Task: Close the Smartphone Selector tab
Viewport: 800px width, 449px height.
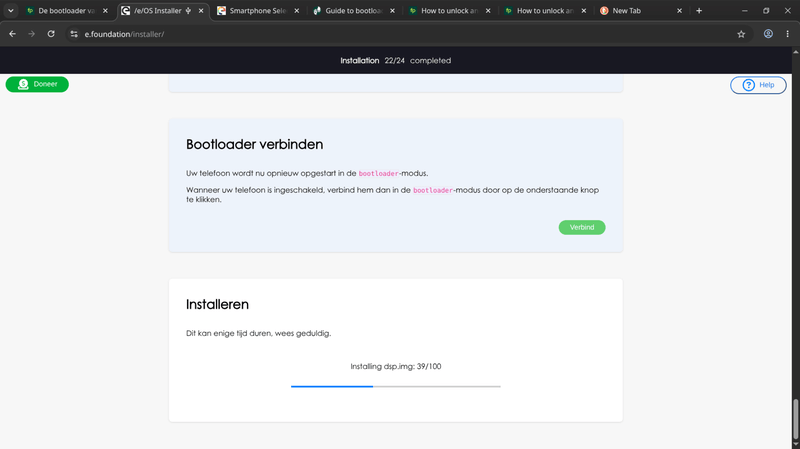Action: (296, 11)
